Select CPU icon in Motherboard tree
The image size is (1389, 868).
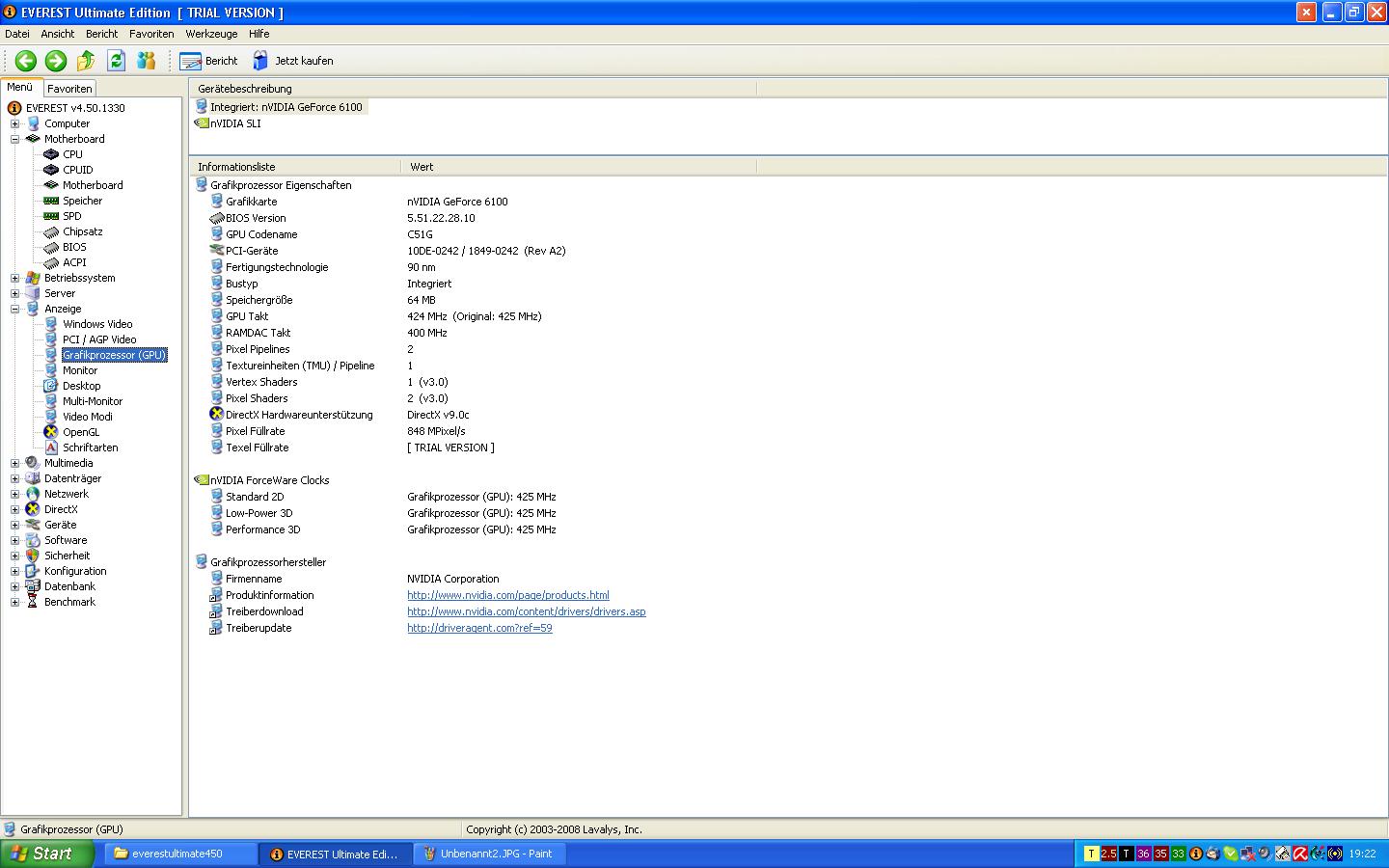[51, 154]
